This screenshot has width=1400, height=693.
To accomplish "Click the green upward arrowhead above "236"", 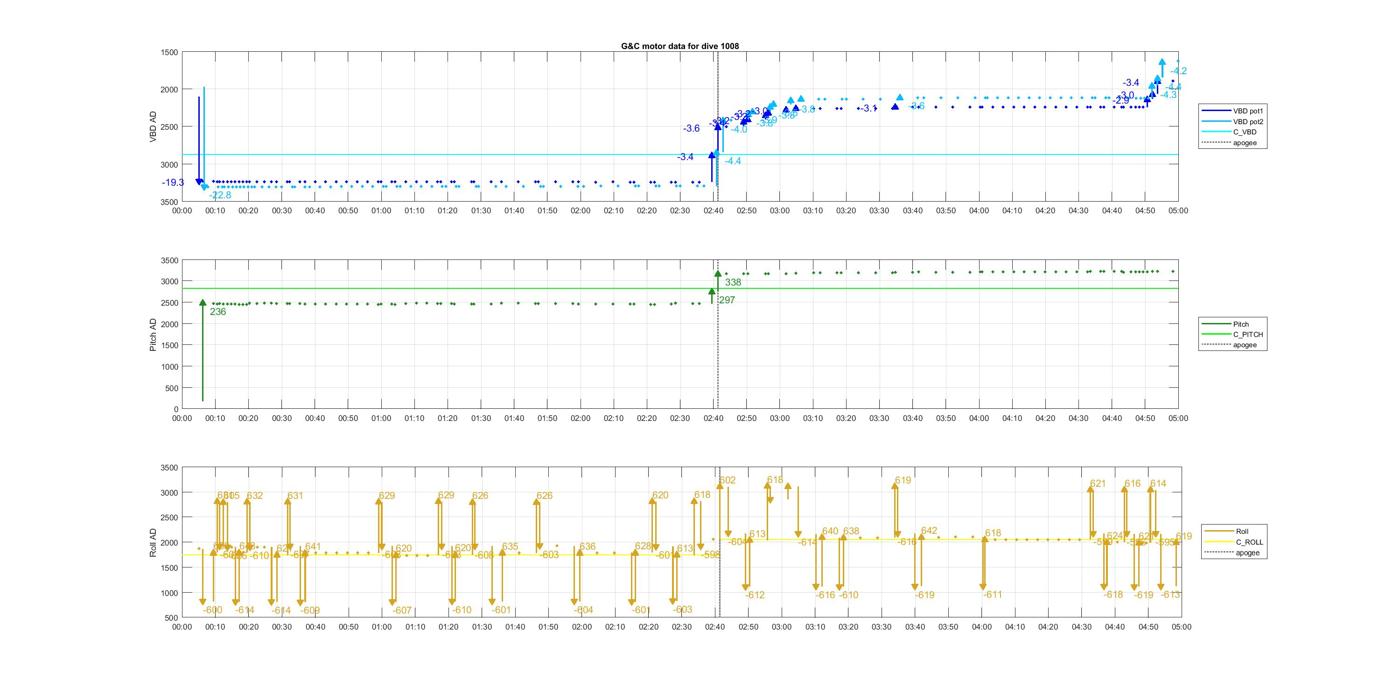I will pyautogui.click(x=202, y=302).
